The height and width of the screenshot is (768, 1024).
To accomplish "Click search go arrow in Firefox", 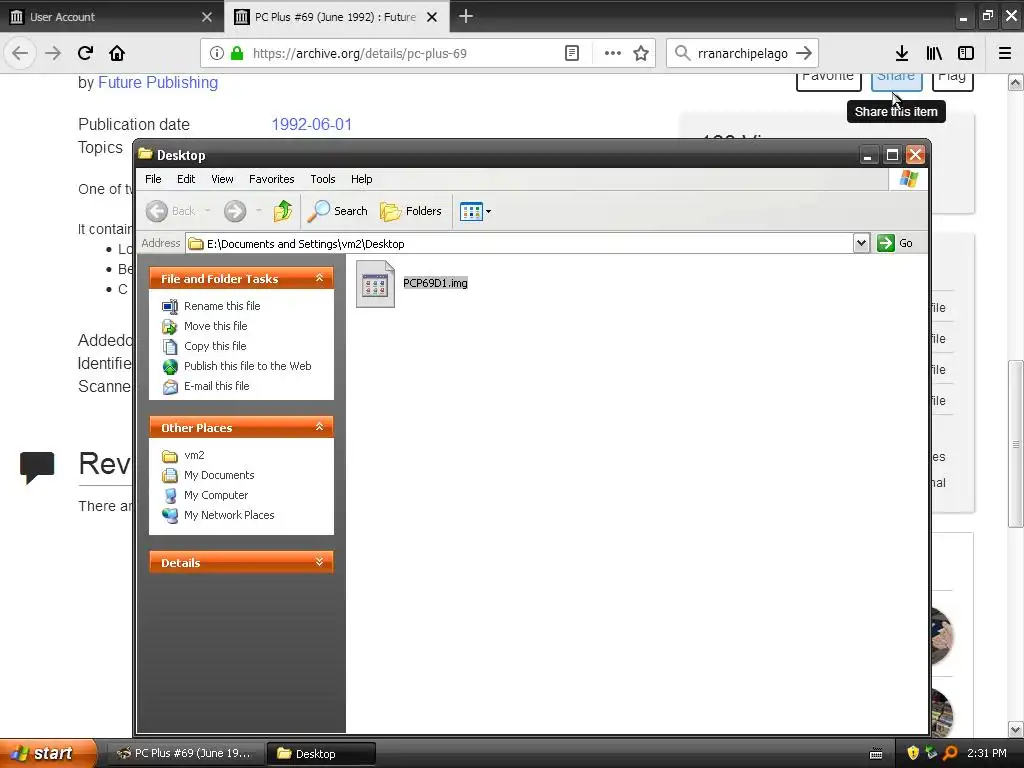I will (x=804, y=53).
